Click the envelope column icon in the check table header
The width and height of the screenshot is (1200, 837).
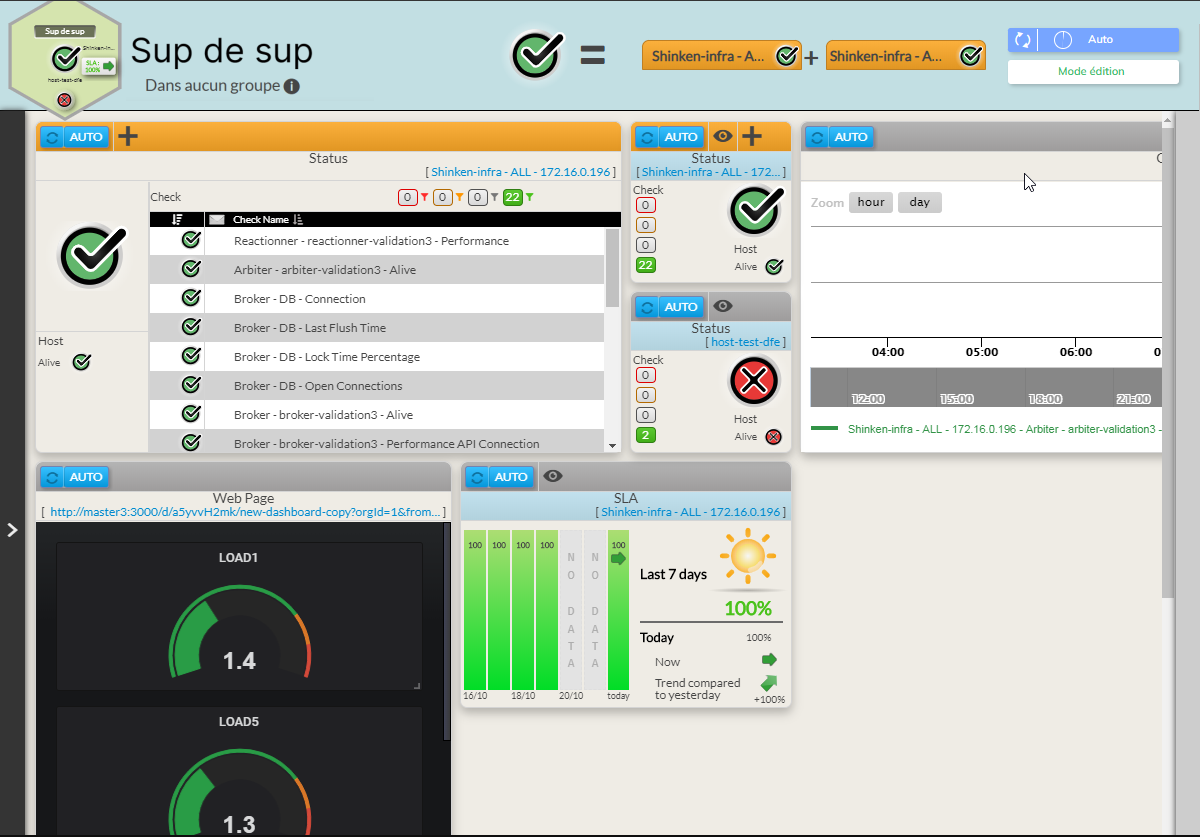216,219
